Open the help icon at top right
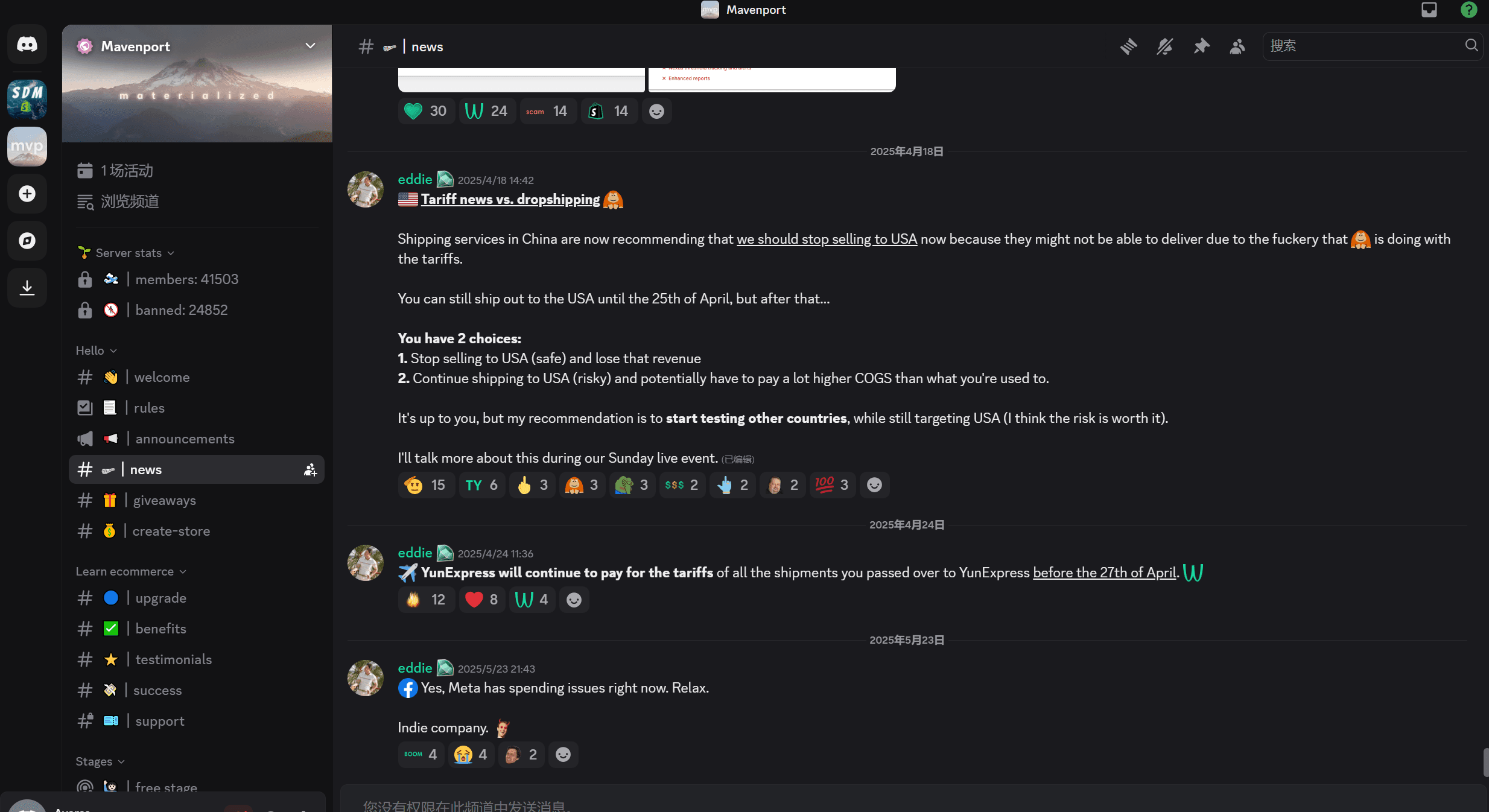Image resolution: width=1489 pixels, height=812 pixels. coord(1468,10)
